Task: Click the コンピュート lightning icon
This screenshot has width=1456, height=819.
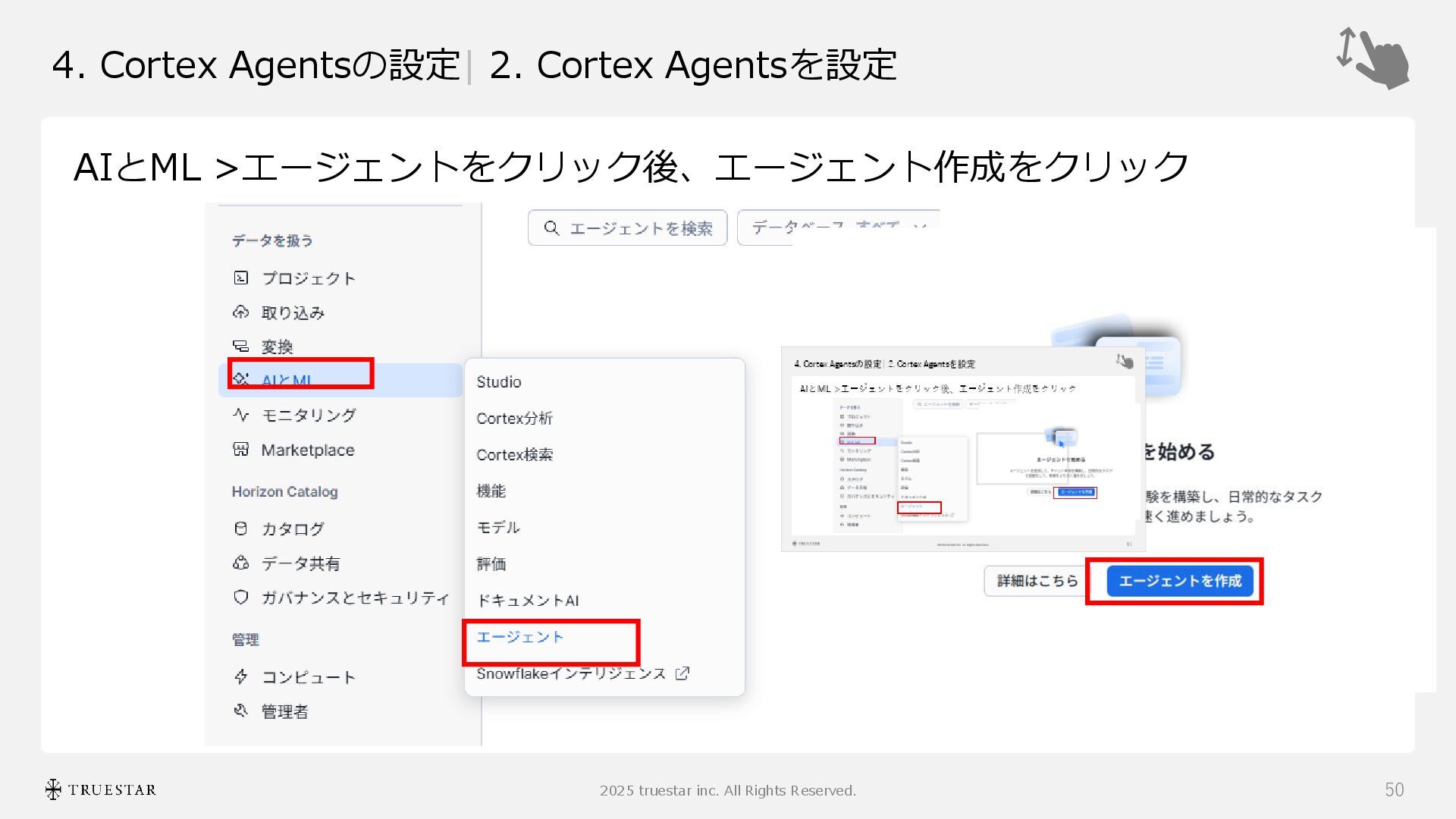Action: pyautogui.click(x=241, y=676)
